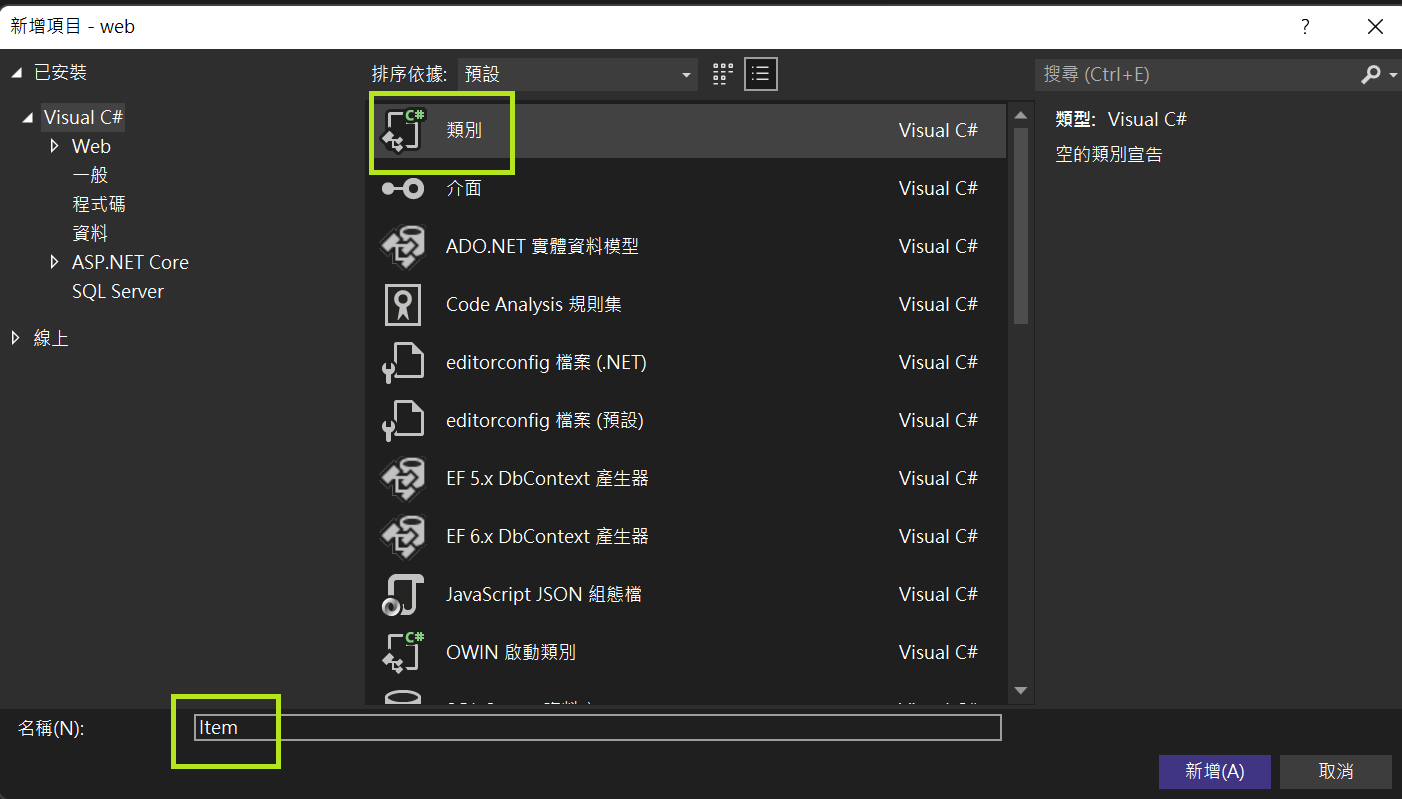This screenshot has height=799, width=1402.
Task: Select the ADO.NET 實體資料模型 template name
Action: click(542, 246)
